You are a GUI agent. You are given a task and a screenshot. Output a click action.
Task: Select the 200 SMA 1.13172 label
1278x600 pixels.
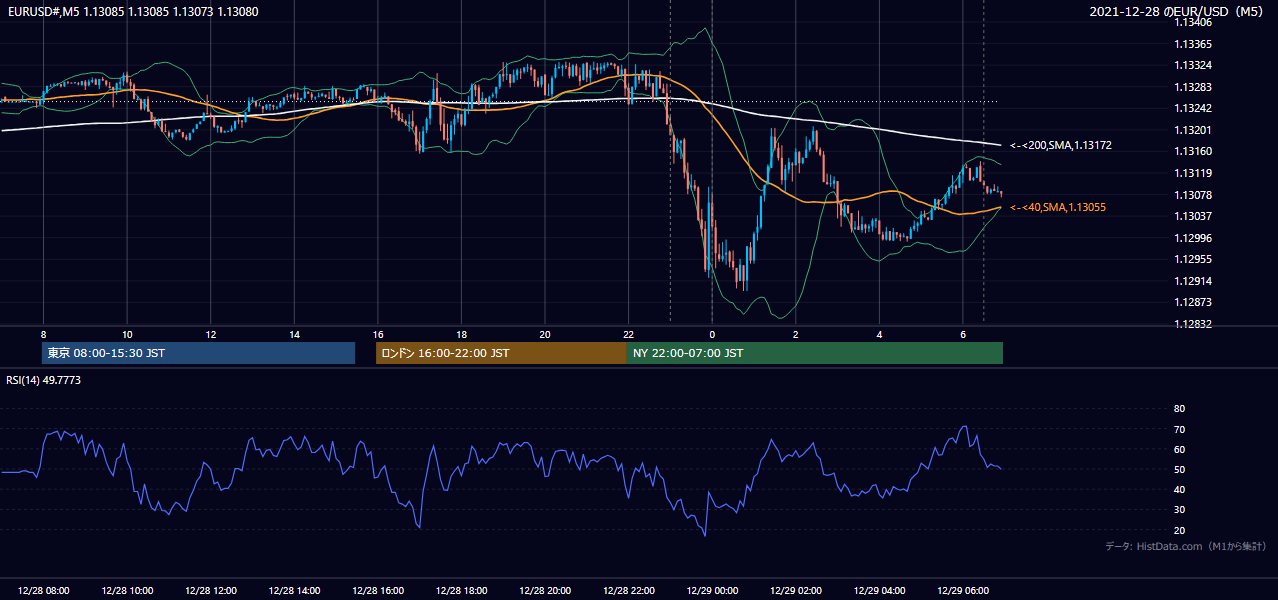[1060, 146]
